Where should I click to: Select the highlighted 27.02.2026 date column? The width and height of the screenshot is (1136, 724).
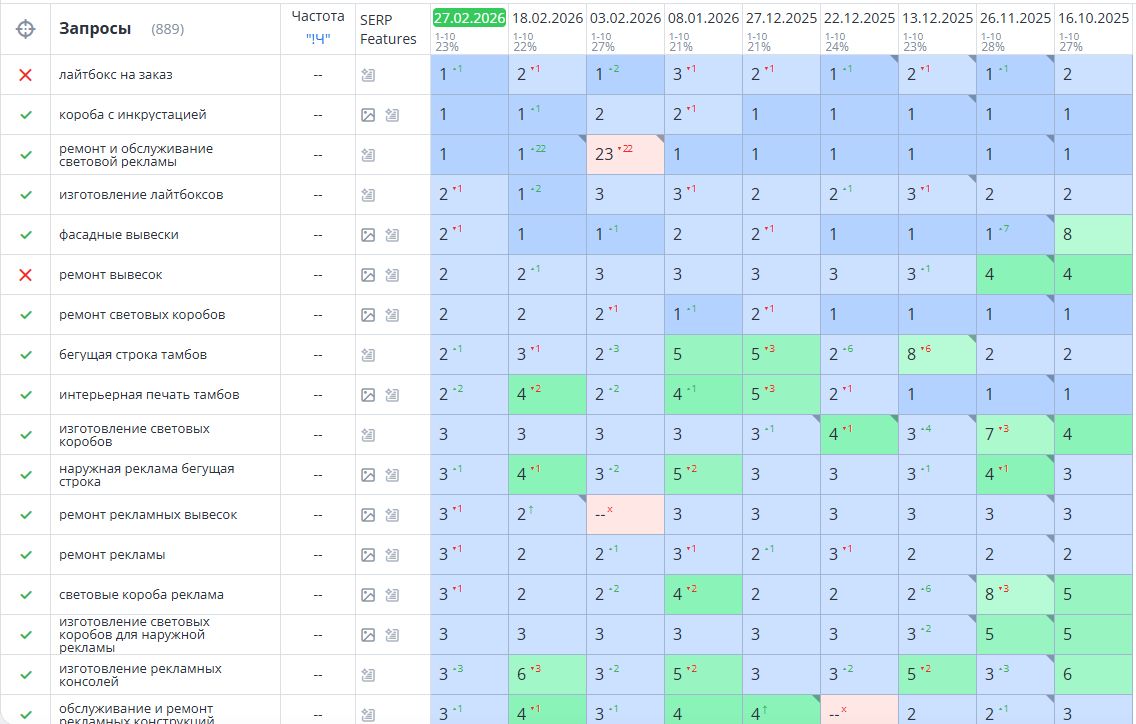[469, 18]
